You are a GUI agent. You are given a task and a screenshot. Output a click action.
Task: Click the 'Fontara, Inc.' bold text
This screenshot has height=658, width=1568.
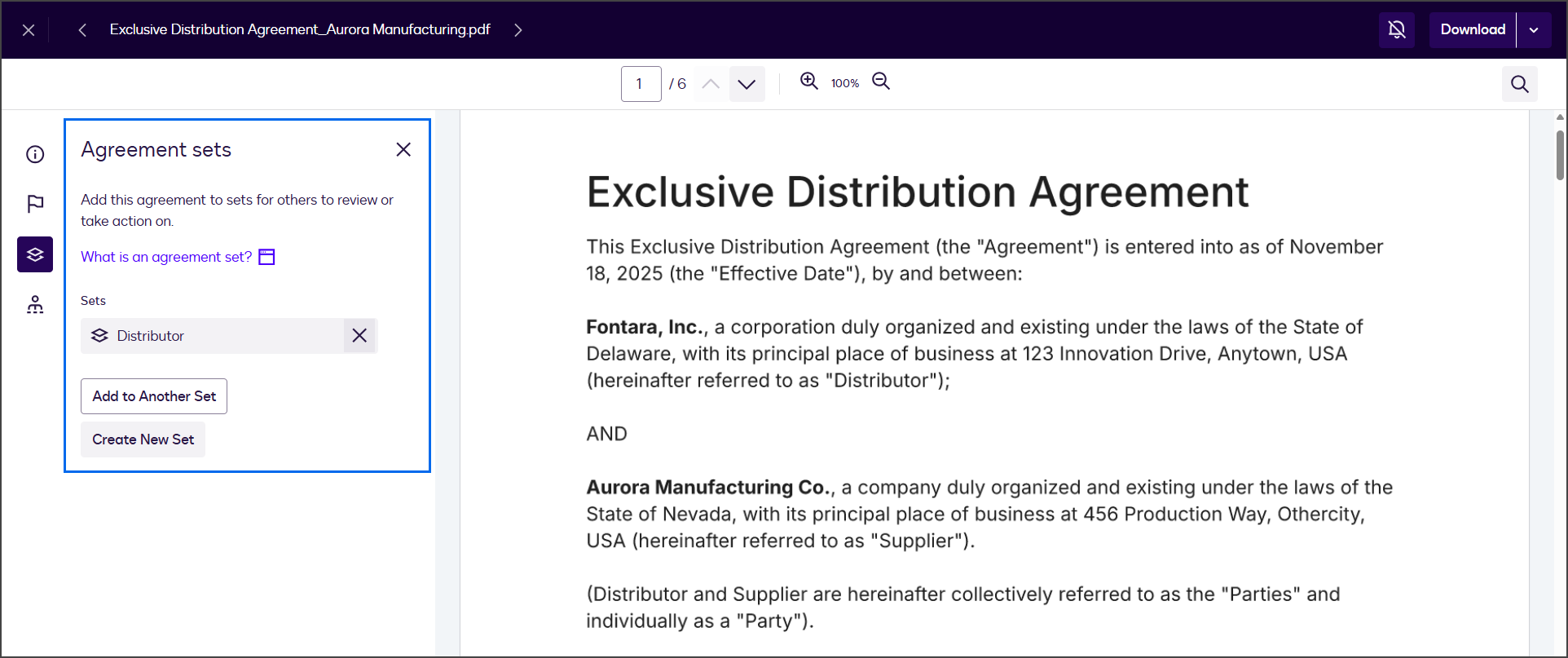[646, 327]
